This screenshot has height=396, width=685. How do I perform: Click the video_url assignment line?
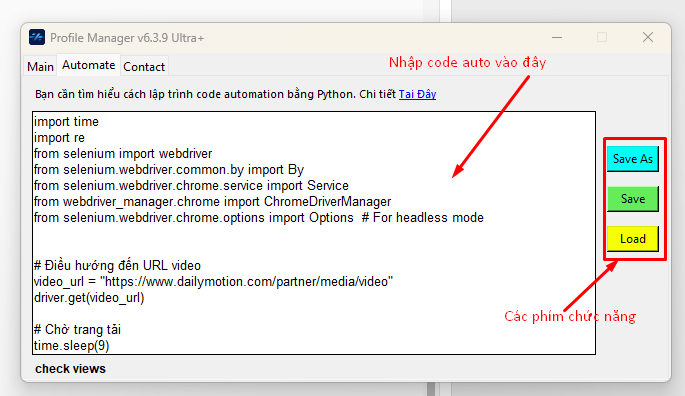click(213, 281)
